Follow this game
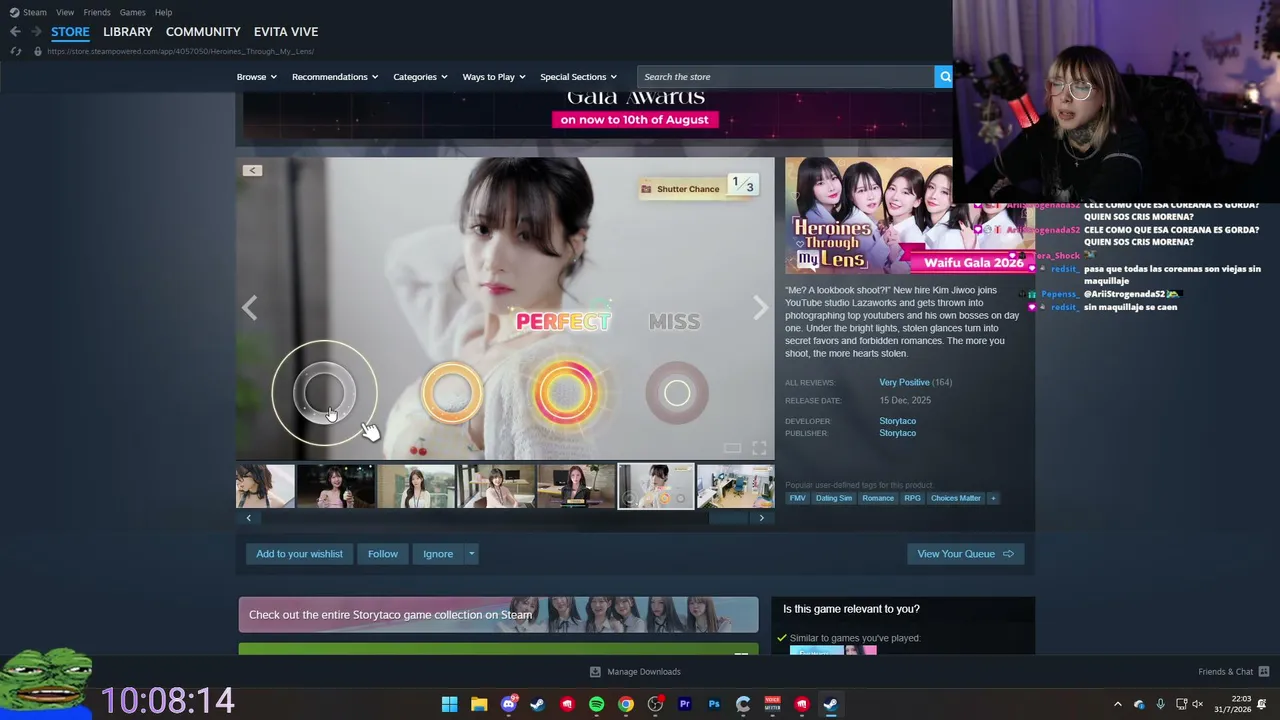The height and width of the screenshot is (720, 1280). (383, 554)
